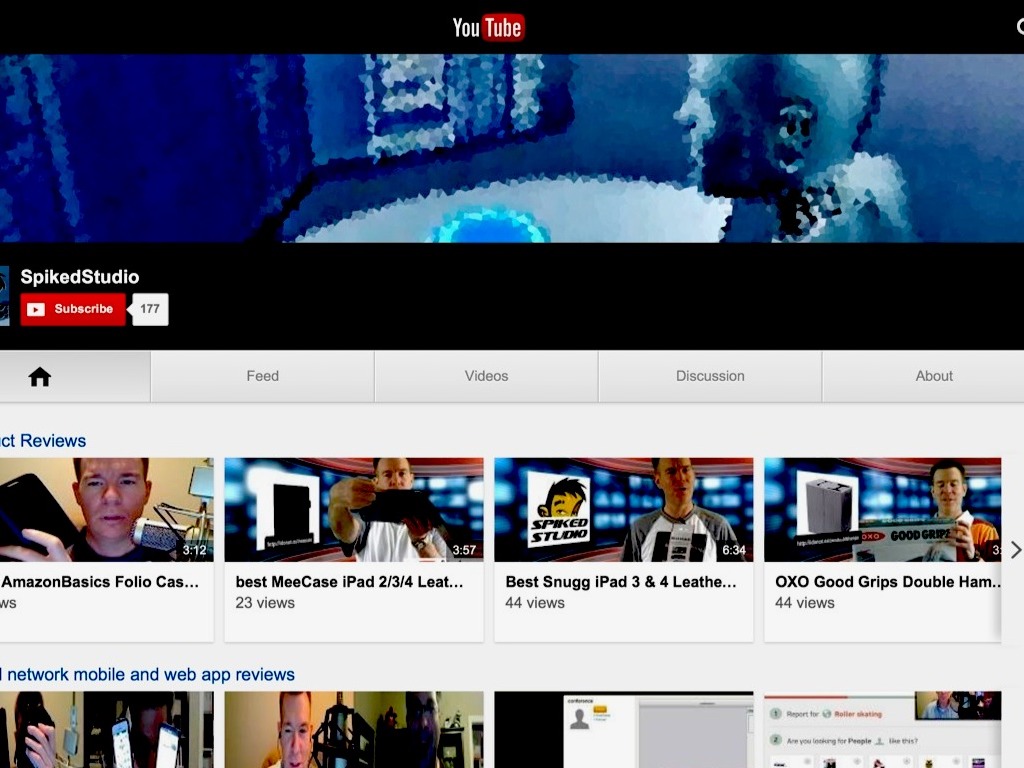Play the Snugg iPad video thumbnail
Screen dimensions: 1024x768
point(624,509)
